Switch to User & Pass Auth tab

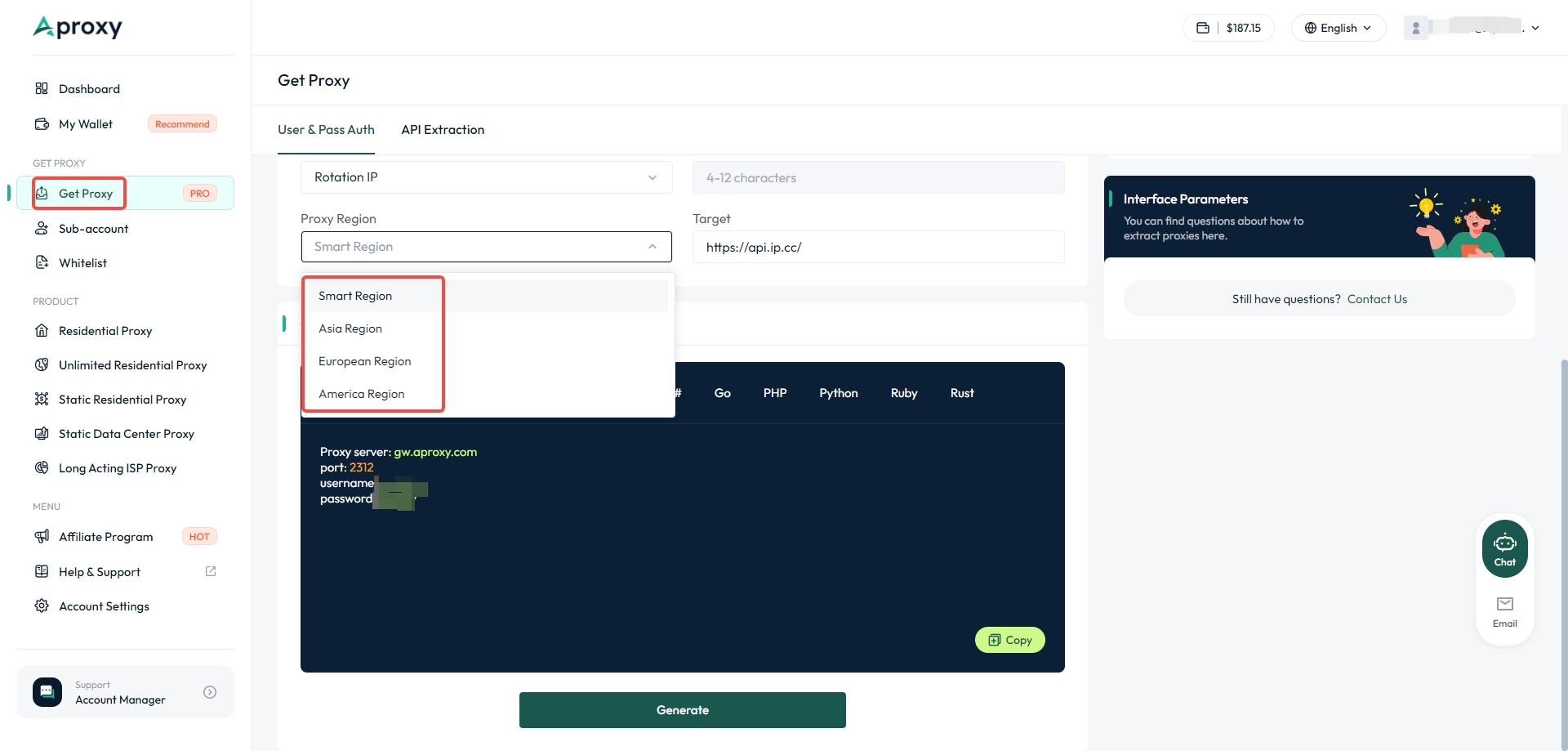[x=326, y=130]
